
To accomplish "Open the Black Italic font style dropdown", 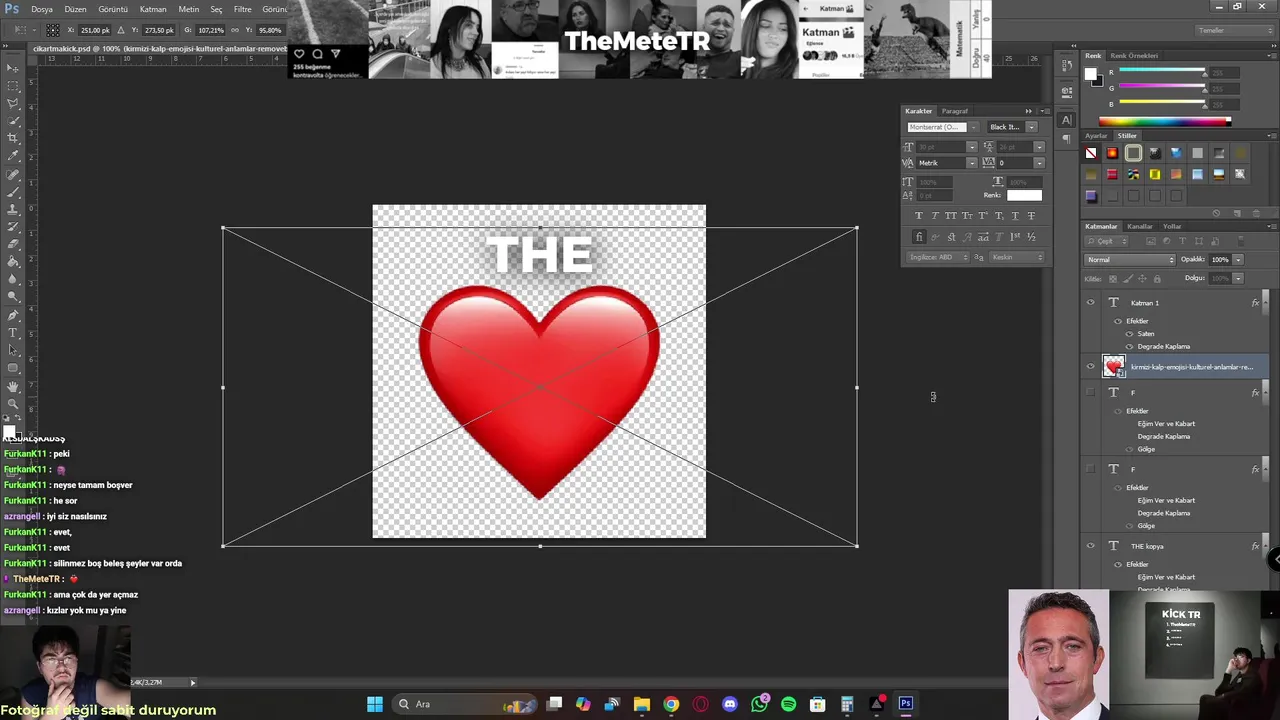I will click(1031, 127).
